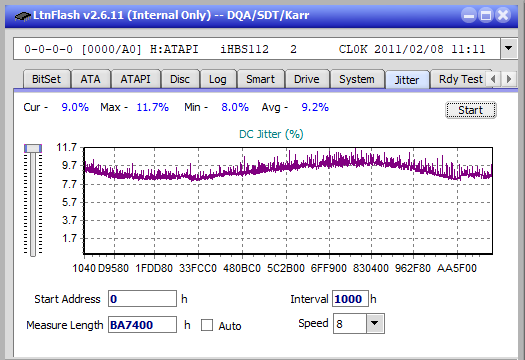This screenshot has width=525, height=360.
Task: Open the Rdy Test tab
Action: click(460, 79)
